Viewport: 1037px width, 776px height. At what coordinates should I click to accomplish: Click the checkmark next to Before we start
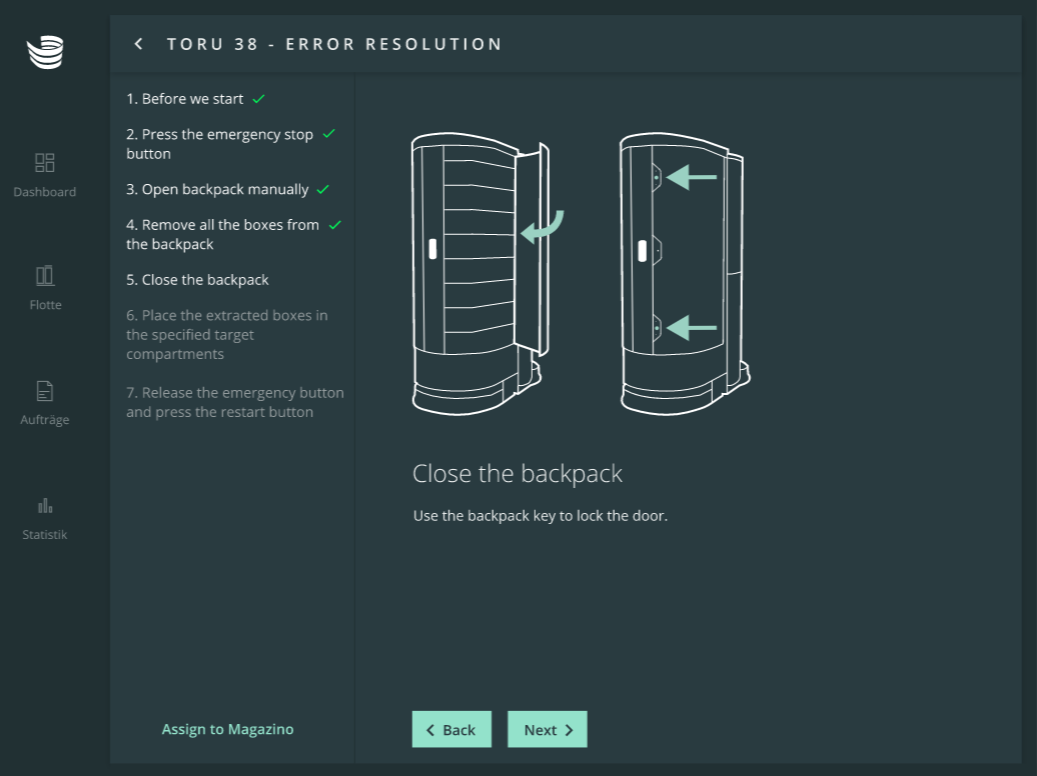[258, 99]
